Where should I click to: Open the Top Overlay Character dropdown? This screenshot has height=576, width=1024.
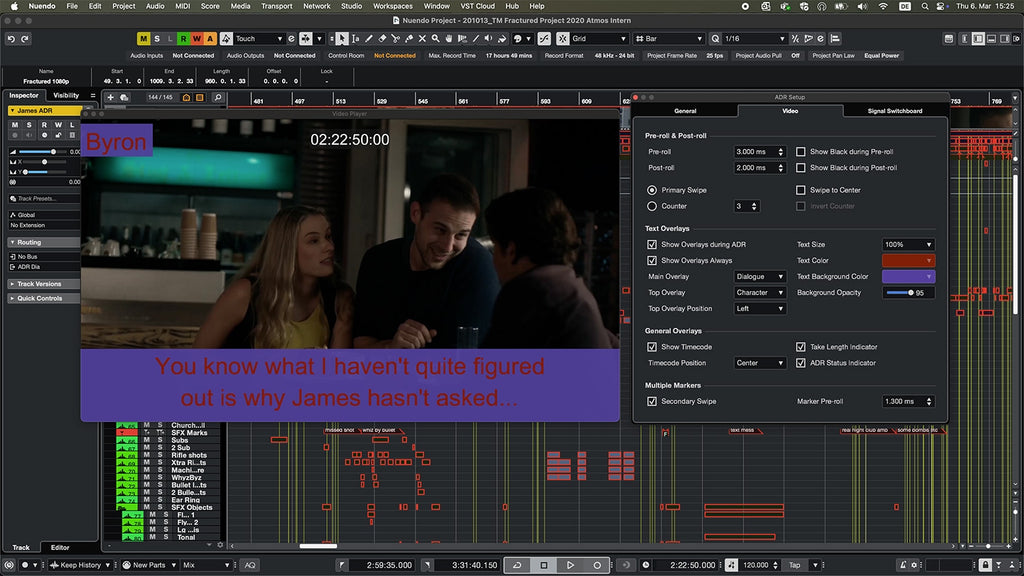[x=760, y=293]
